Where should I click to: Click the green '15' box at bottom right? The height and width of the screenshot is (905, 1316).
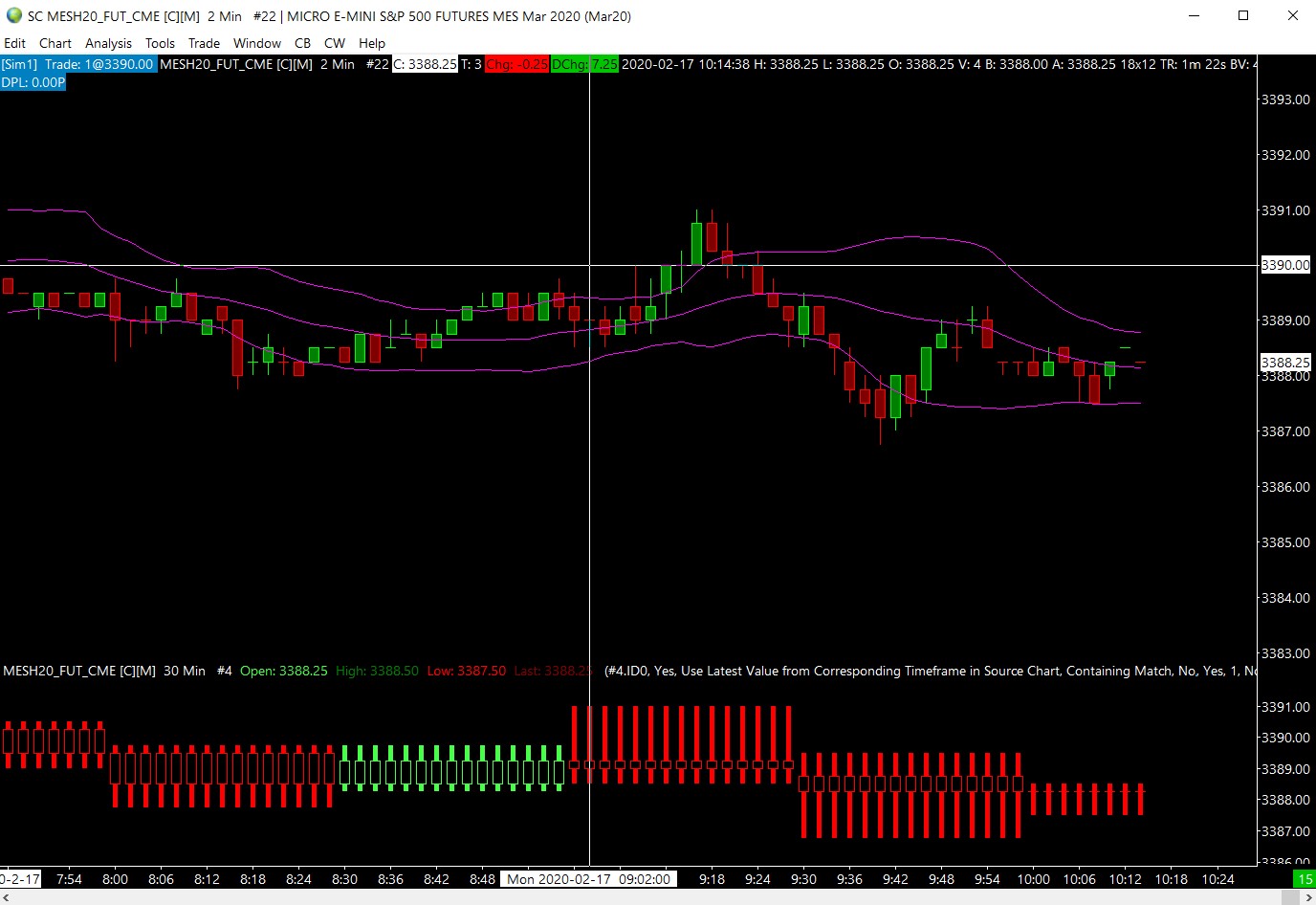(1305, 879)
